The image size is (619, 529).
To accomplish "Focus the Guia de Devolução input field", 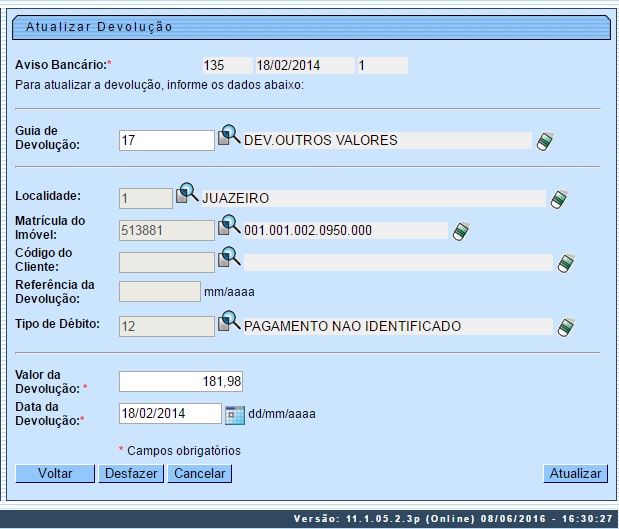I will (x=166, y=141).
